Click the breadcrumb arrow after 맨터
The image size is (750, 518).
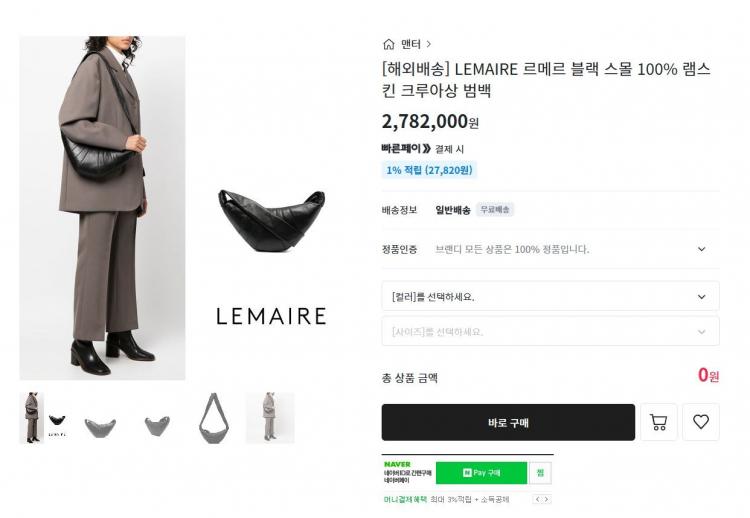click(x=429, y=44)
